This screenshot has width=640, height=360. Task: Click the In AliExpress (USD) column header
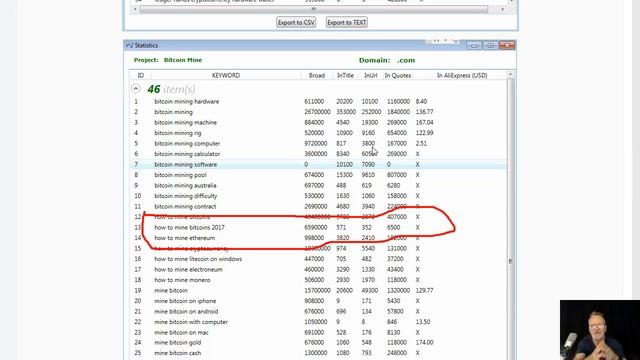click(x=462, y=76)
